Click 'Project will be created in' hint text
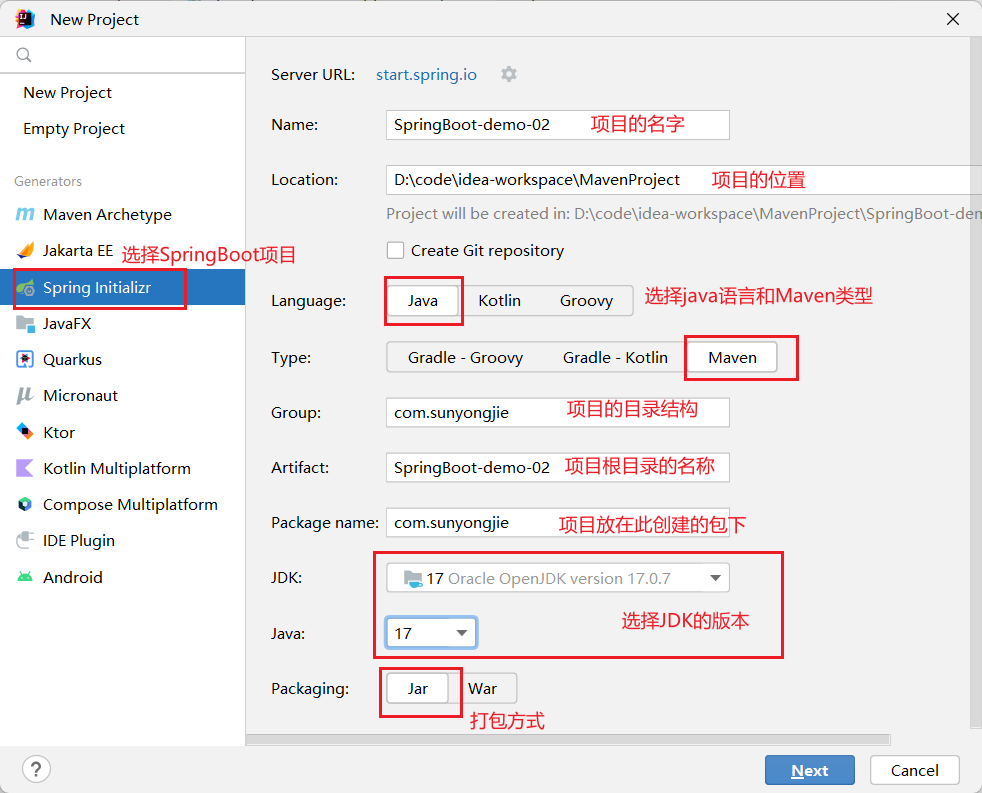The height and width of the screenshot is (793, 982). pyautogui.click(x=684, y=214)
